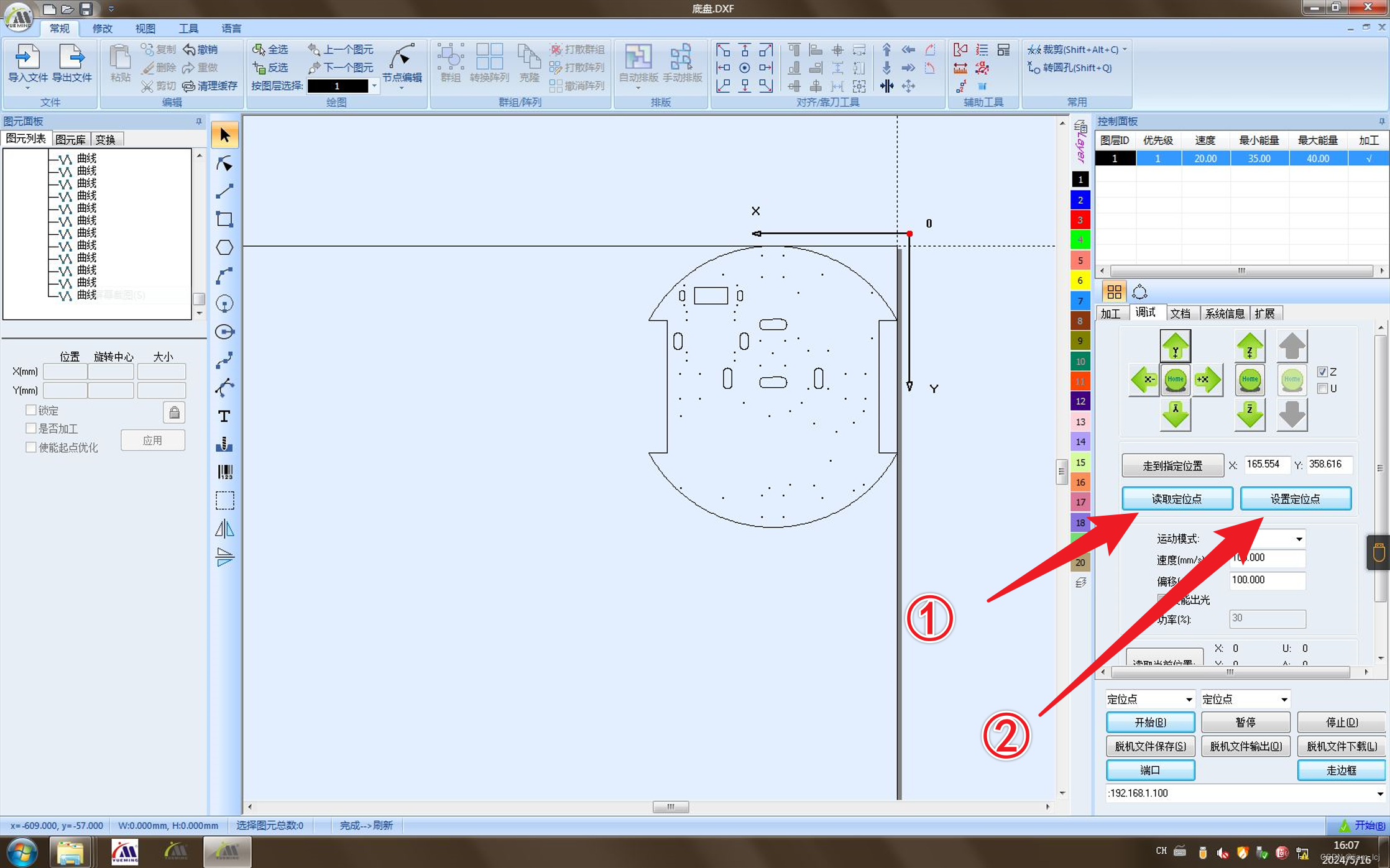The width and height of the screenshot is (1390, 868).
Task: Uncheck the Z axis checkbox
Action: (1322, 372)
